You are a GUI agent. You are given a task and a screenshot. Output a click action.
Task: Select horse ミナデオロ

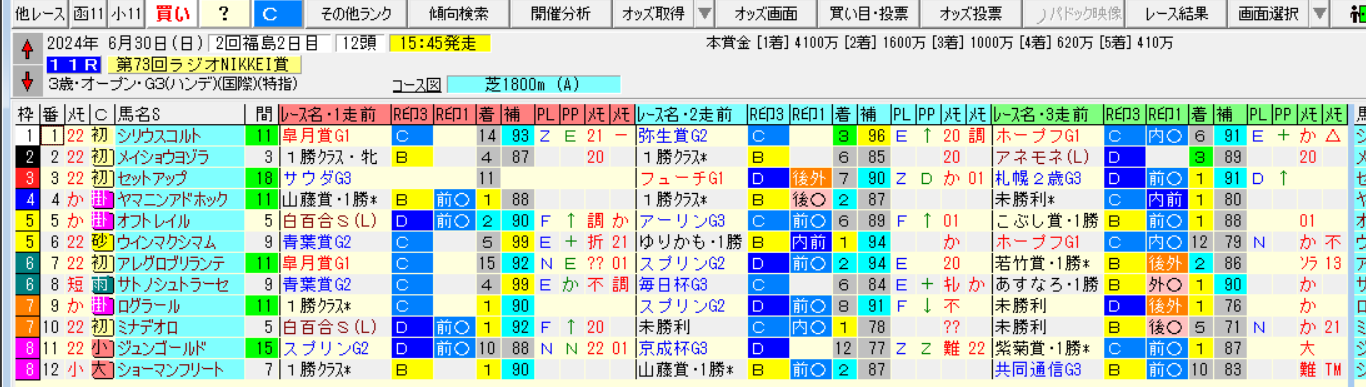(179, 327)
